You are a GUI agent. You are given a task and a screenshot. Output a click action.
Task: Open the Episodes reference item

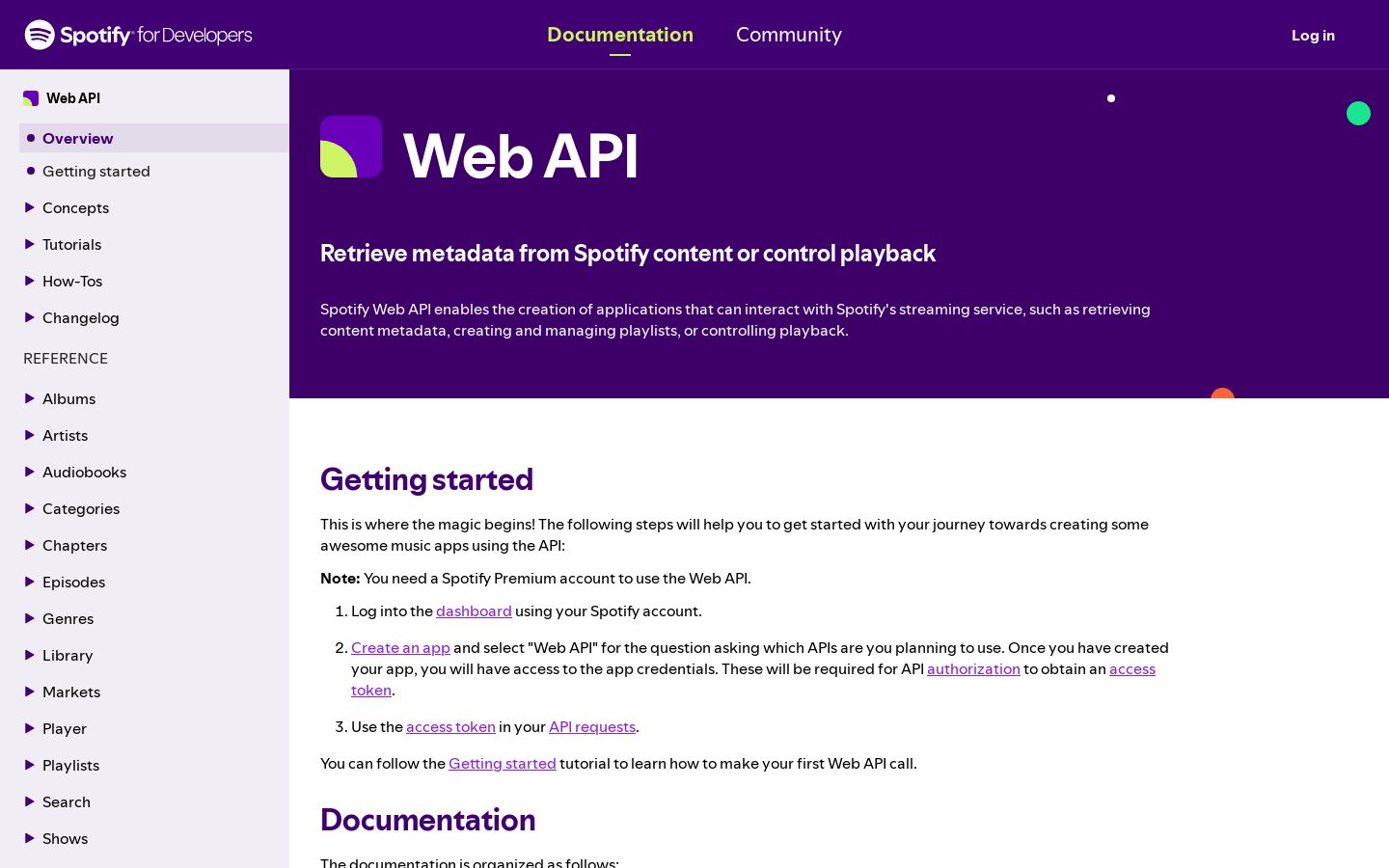tap(73, 582)
